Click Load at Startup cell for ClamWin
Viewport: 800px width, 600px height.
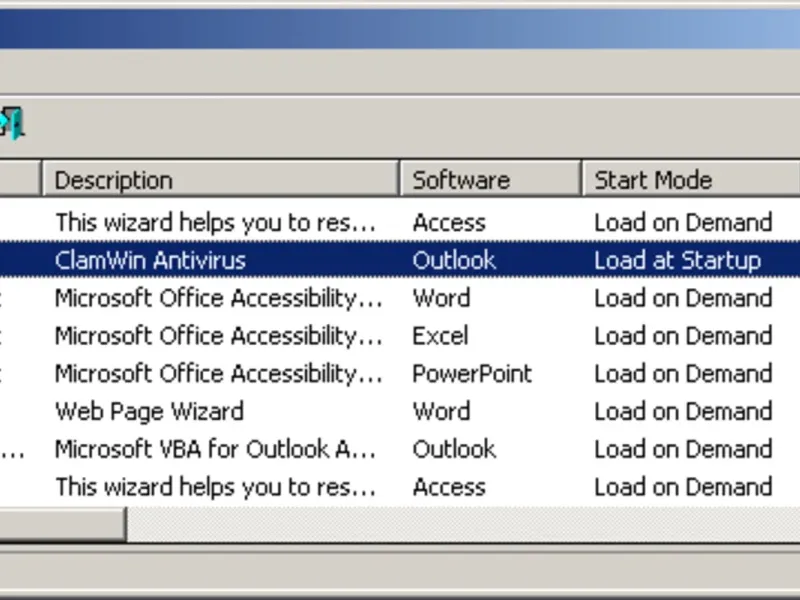(x=677, y=261)
